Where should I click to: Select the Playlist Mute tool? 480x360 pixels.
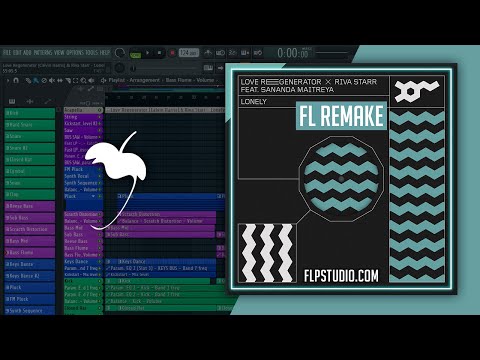click(52, 80)
